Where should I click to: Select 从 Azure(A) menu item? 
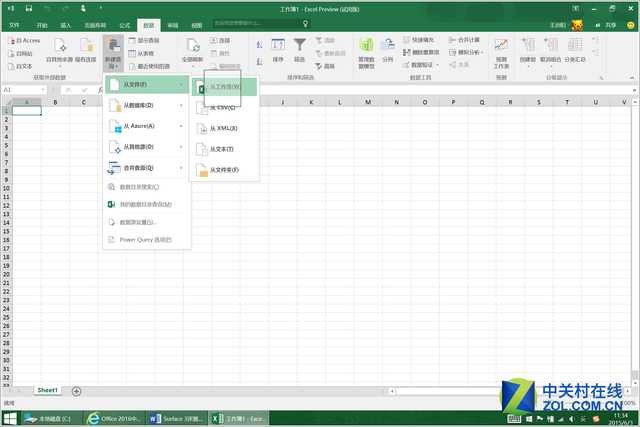[x=147, y=126]
